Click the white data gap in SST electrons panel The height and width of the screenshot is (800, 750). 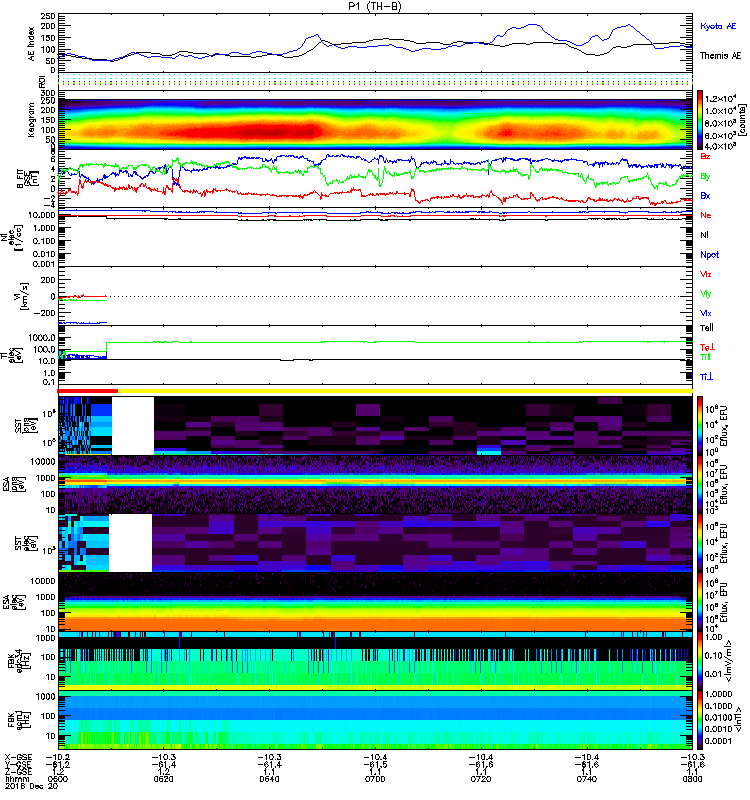pos(131,543)
